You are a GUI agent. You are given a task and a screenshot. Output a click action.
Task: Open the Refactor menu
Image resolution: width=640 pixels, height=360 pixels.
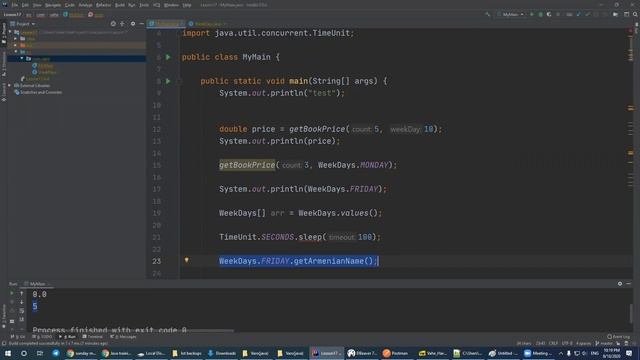[103, 5]
